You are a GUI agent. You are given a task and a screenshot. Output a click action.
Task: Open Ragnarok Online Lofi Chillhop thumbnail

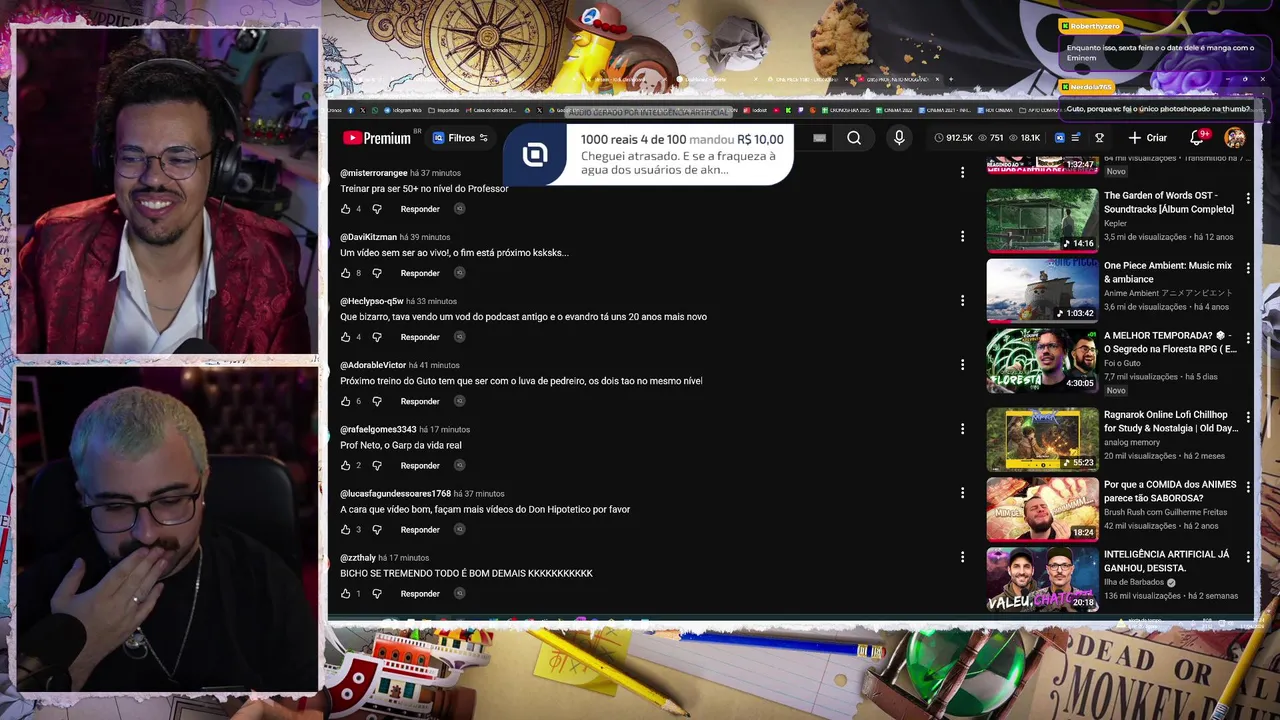coord(1042,439)
